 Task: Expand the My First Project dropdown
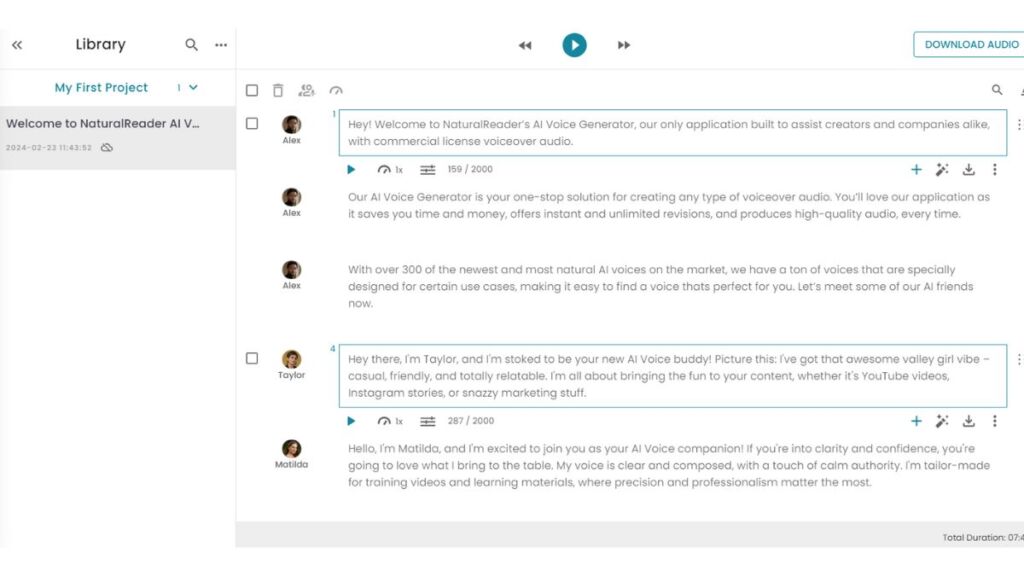[x=193, y=88]
